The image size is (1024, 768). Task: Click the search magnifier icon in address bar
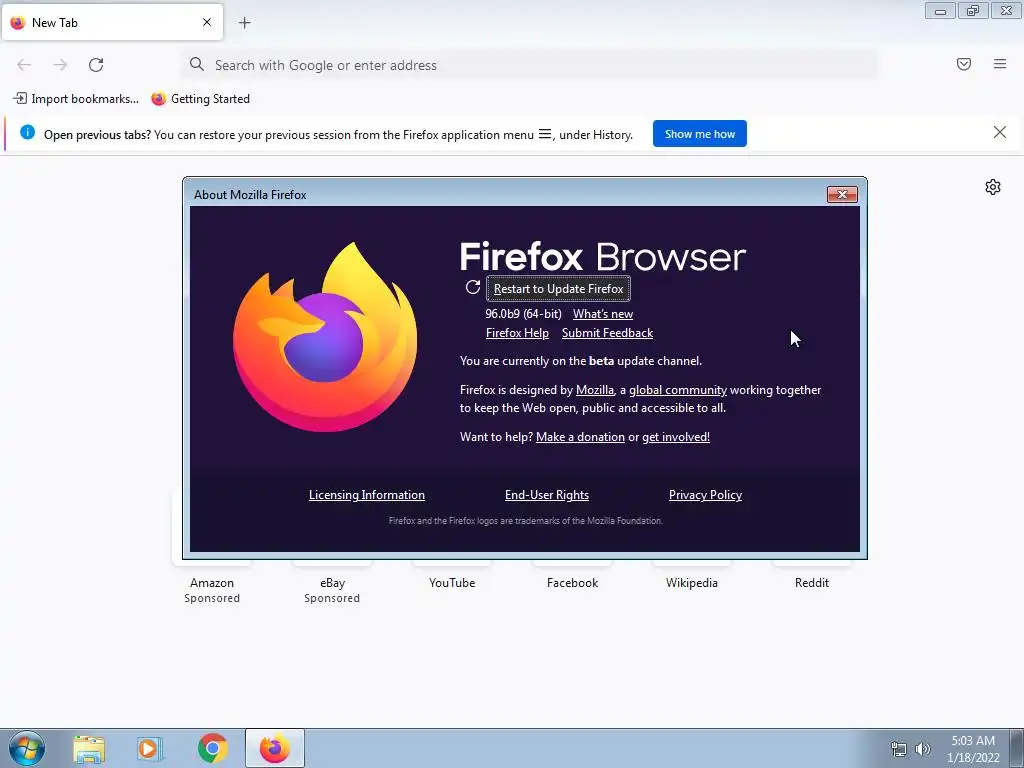197,64
